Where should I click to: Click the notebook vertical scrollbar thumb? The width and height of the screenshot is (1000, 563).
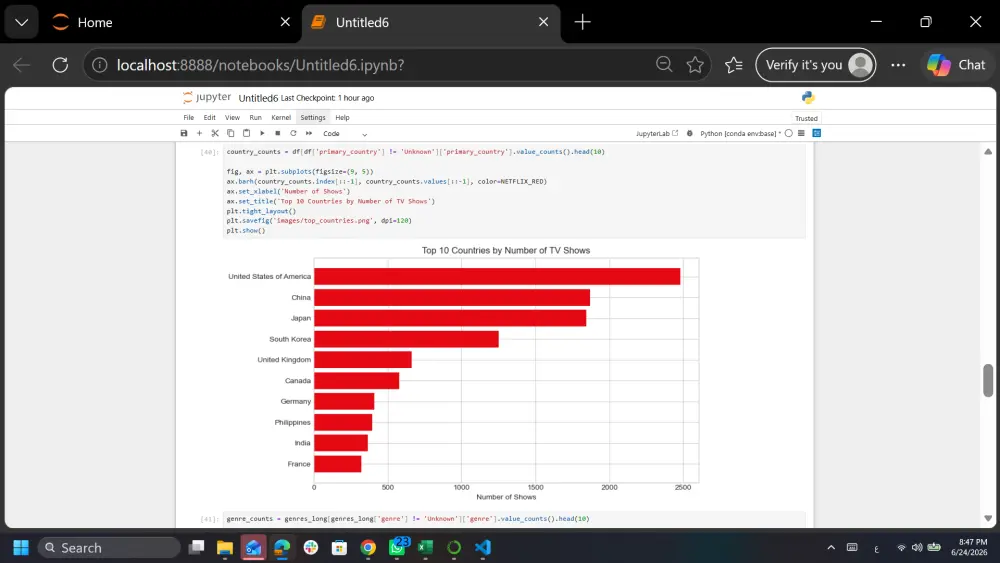[988, 381]
